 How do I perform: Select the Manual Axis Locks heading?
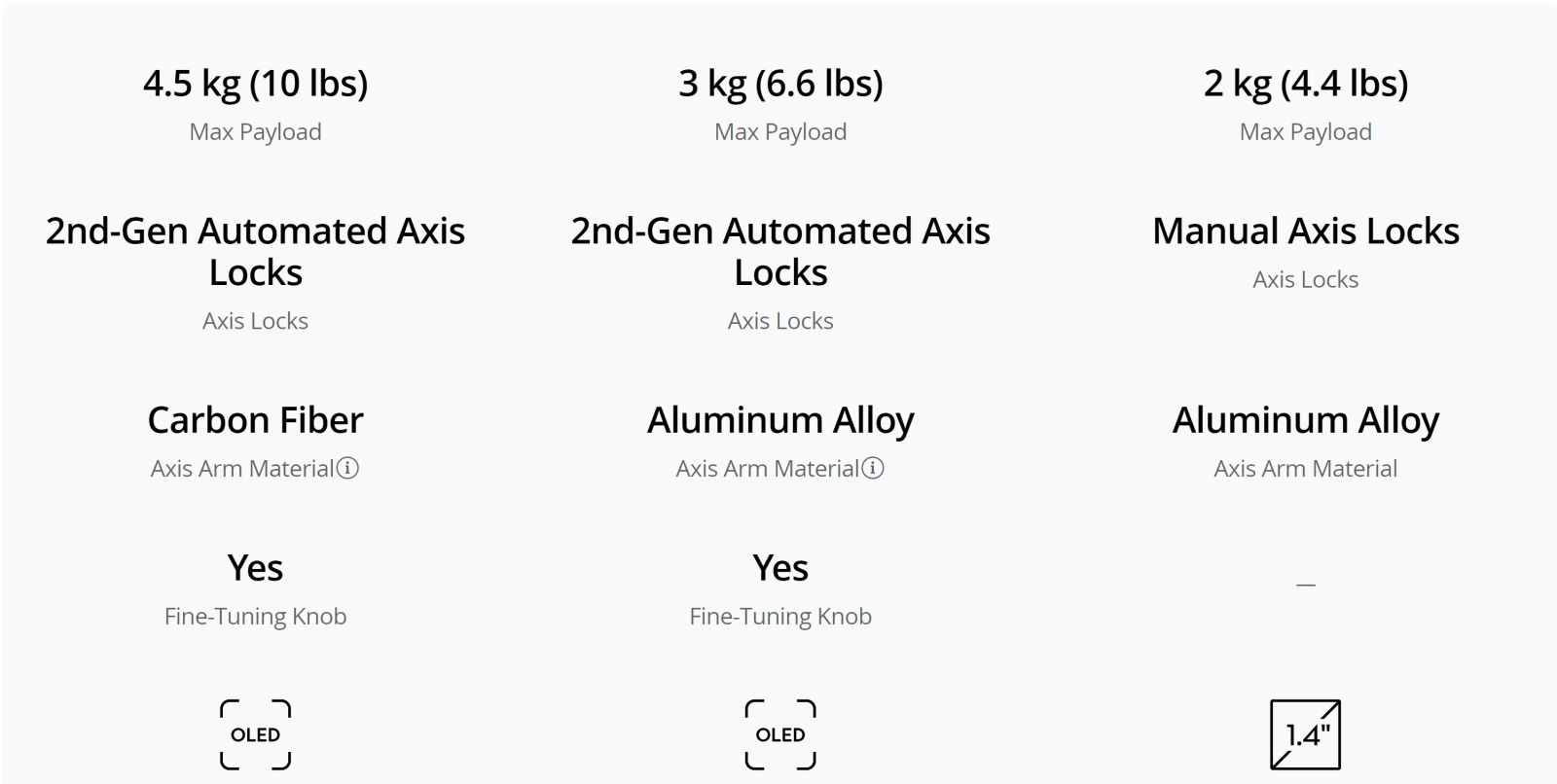[x=1306, y=232]
